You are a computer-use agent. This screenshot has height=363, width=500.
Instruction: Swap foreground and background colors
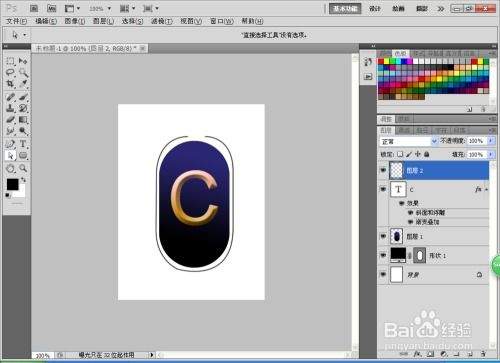pos(23,180)
